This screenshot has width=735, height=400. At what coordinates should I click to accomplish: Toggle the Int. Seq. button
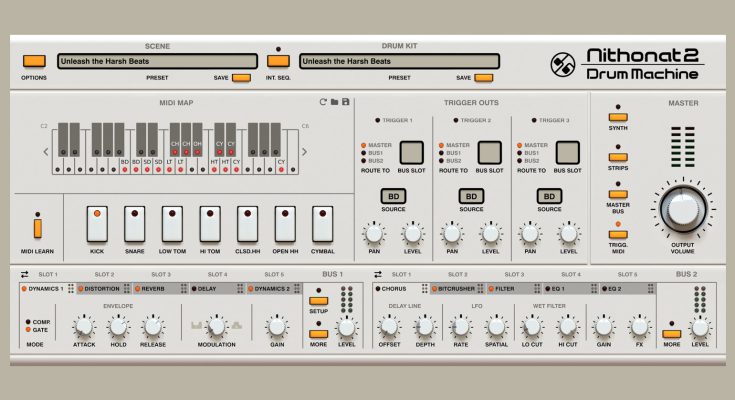coord(276,61)
